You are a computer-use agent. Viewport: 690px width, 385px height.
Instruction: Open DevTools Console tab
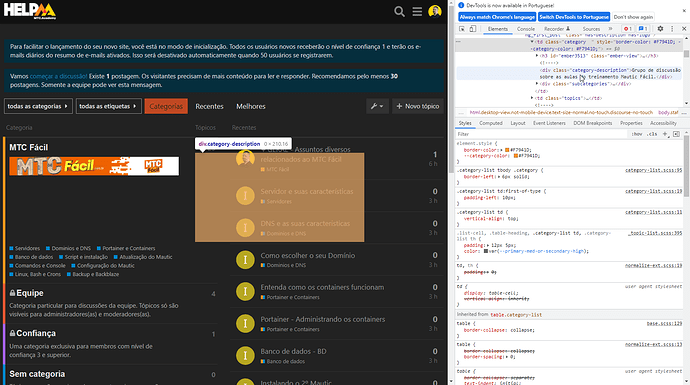pos(525,29)
